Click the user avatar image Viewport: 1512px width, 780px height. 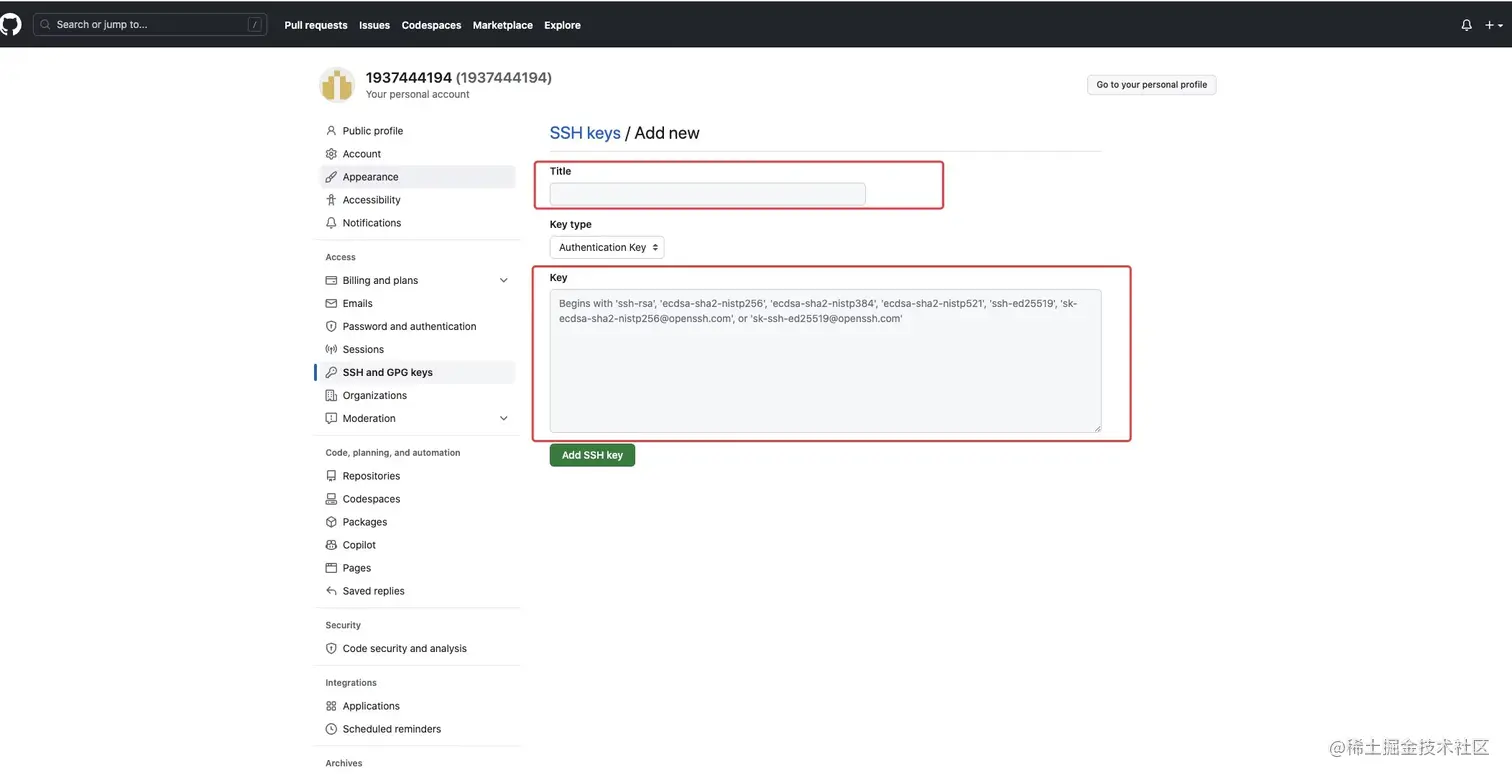337,85
